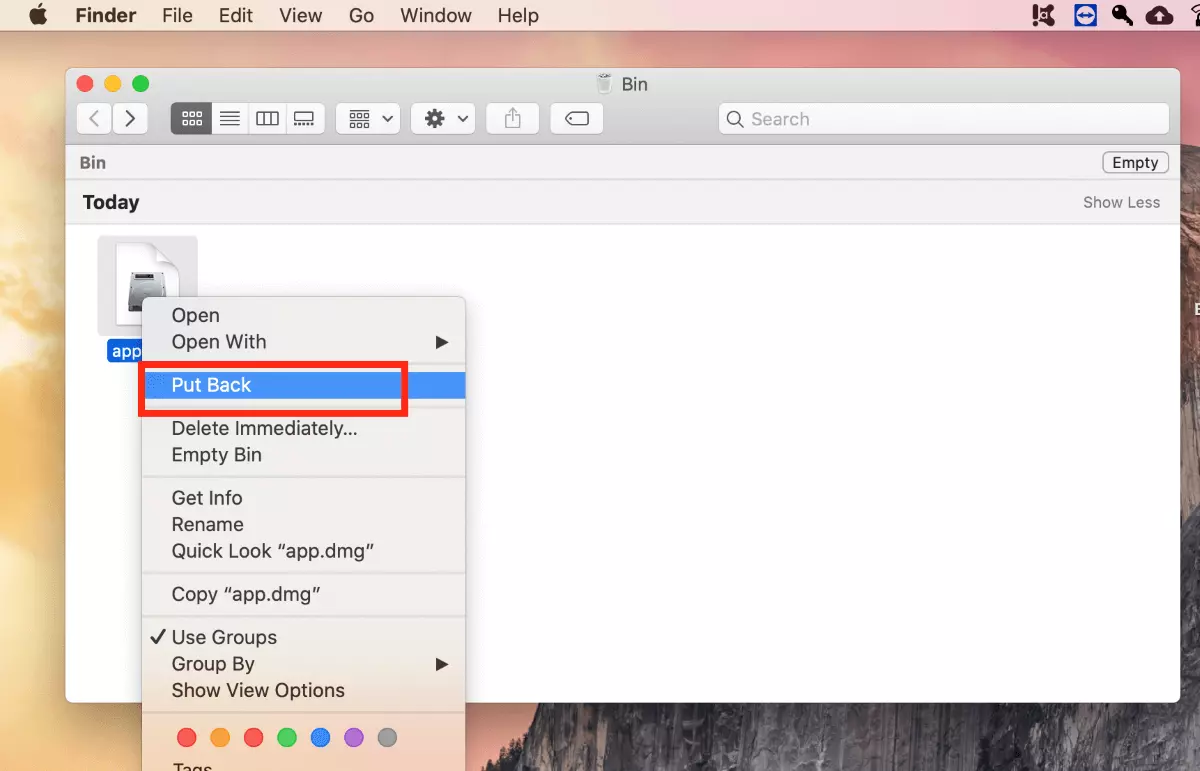Open the Go menu
This screenshot has width=1200, height=771.
[x=361, y=15]
